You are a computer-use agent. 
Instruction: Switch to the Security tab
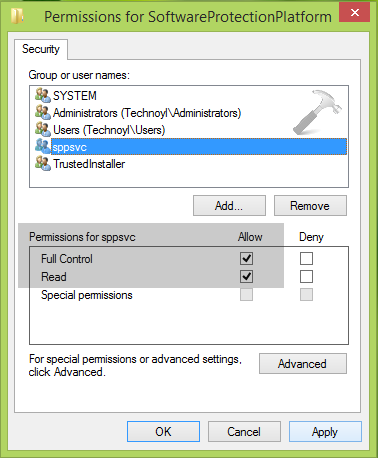point(41,49)
